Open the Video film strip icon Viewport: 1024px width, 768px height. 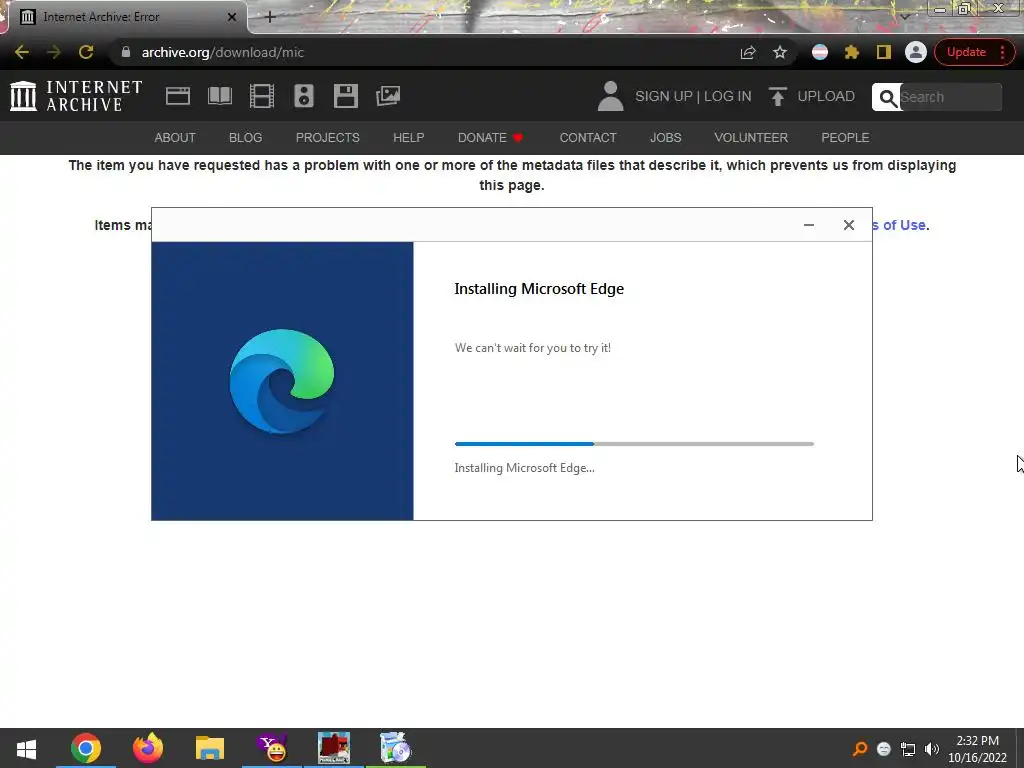pos(262,96)
